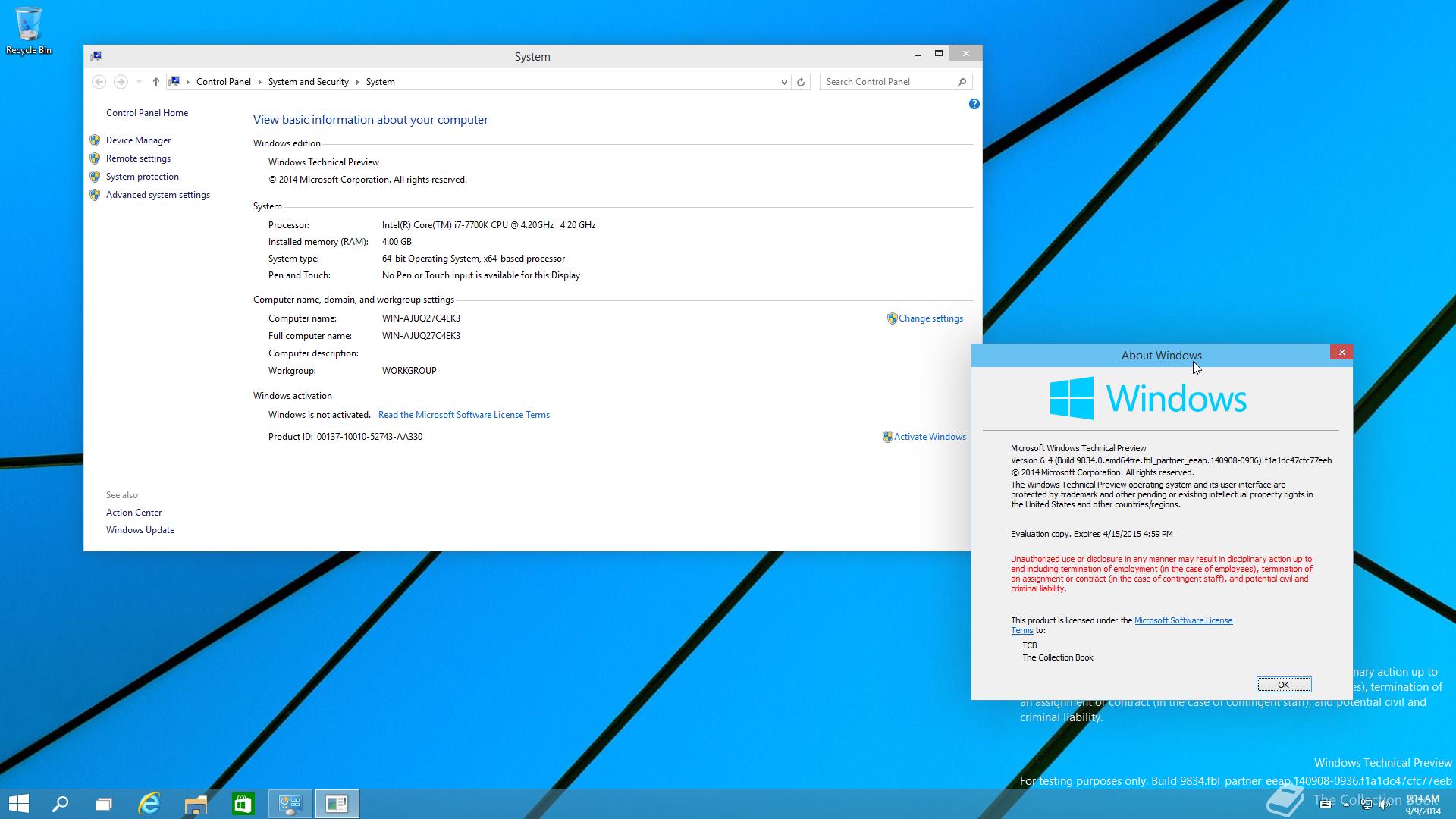Image resolution: width=1456 pixels, height=819 pixels.
Task: Open the recent locations dropdown arrow
Action: tap(139, 82)
